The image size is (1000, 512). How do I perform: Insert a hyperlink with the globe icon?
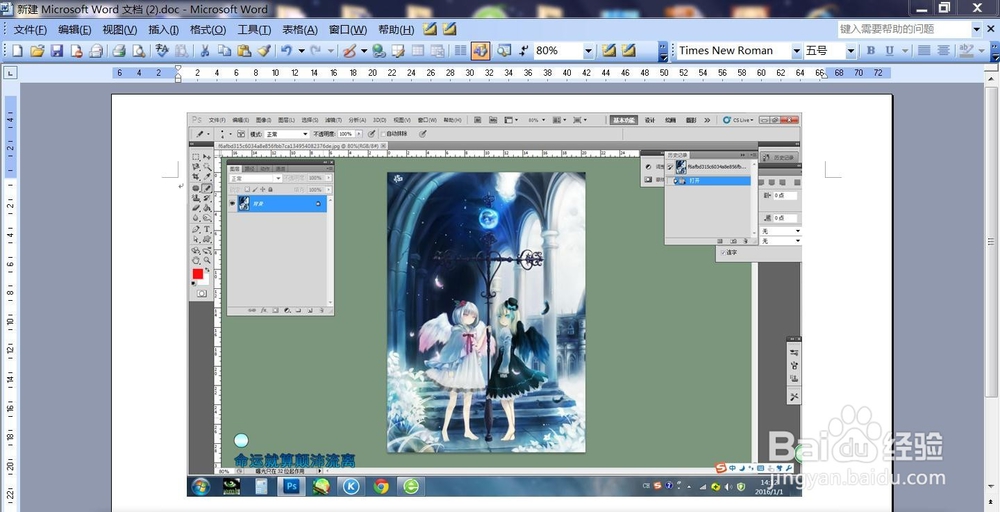[379, 51]
